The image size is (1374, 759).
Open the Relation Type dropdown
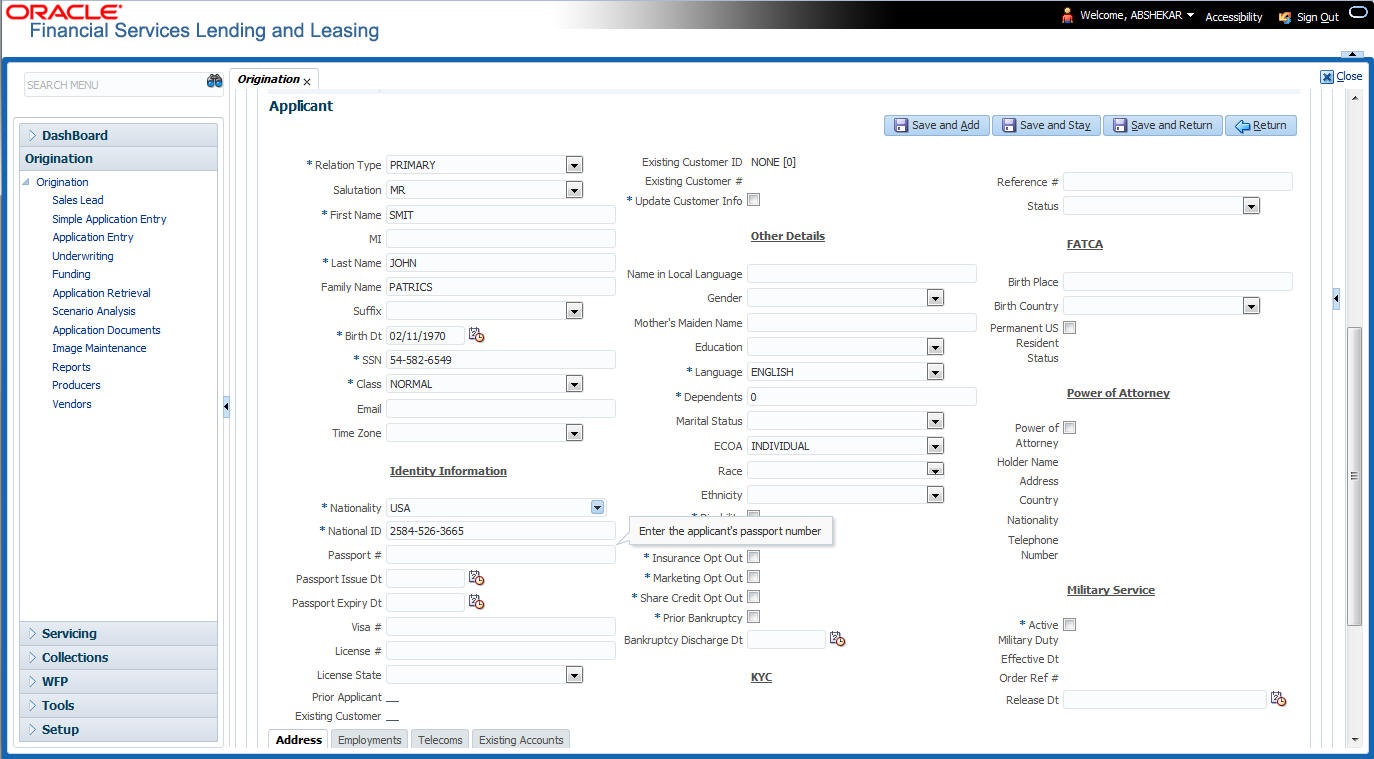point(574,165)
